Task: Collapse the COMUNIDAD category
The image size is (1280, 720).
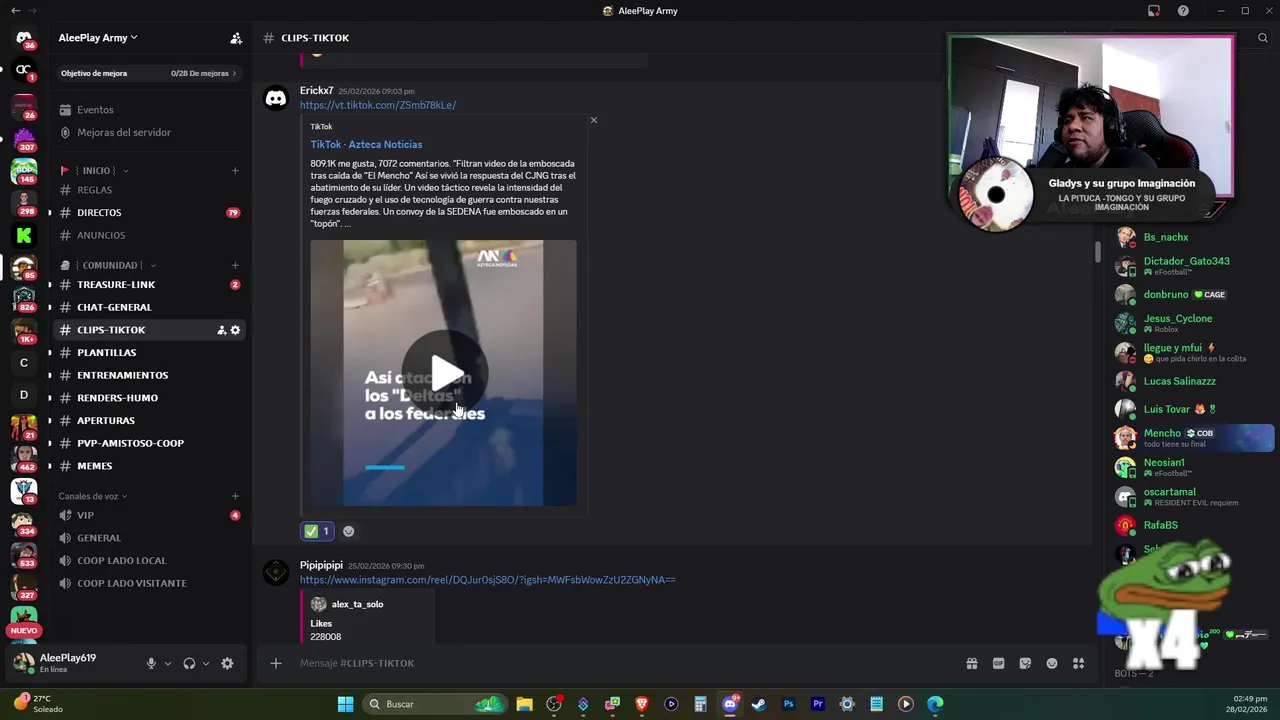Action: (x=110, y=265)
